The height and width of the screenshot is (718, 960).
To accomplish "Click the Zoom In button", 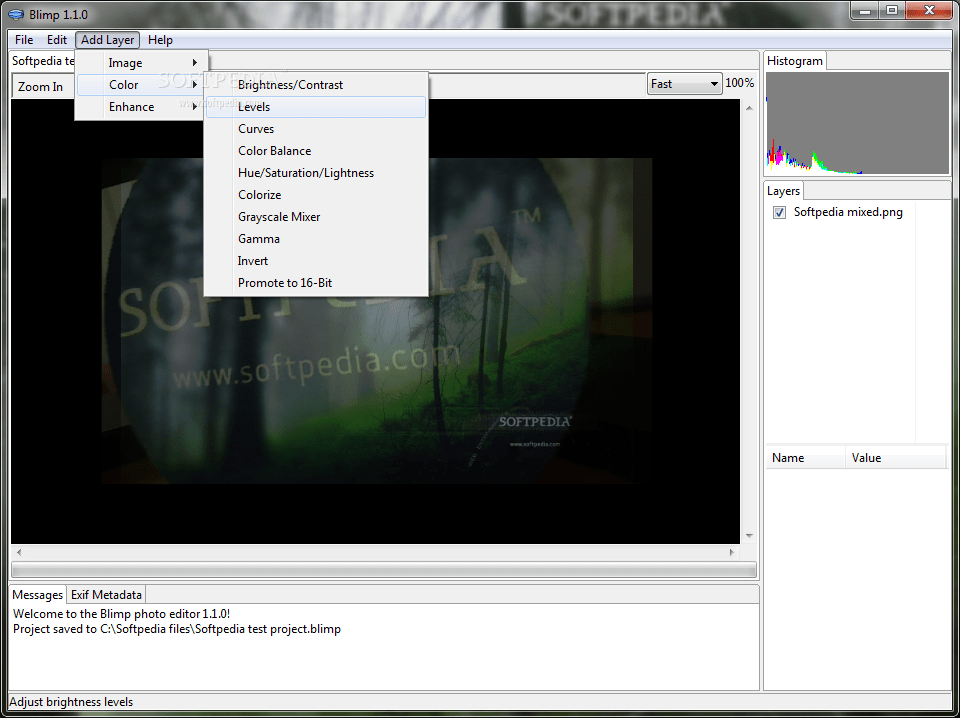I will click(x=40, y=86).
